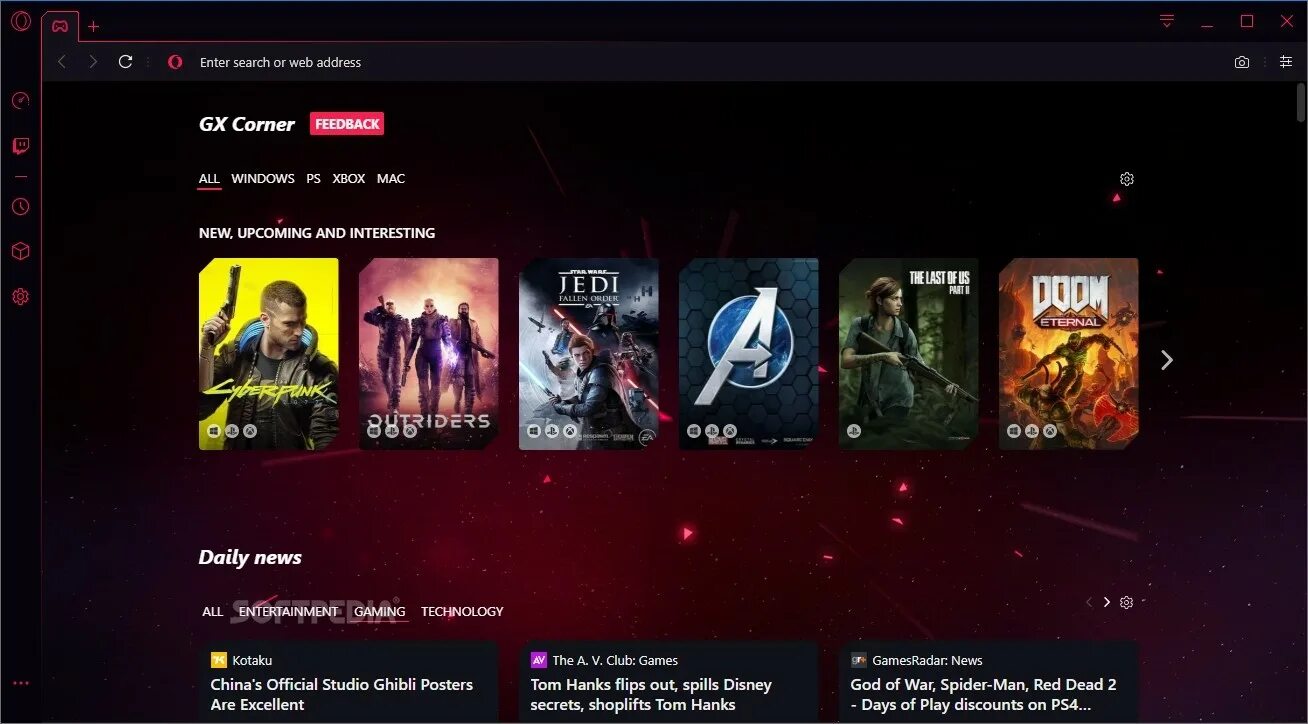Viewport: 1308px width, 724px height.
Task: Click the GX Corner heading
Action: pos(247,124)
